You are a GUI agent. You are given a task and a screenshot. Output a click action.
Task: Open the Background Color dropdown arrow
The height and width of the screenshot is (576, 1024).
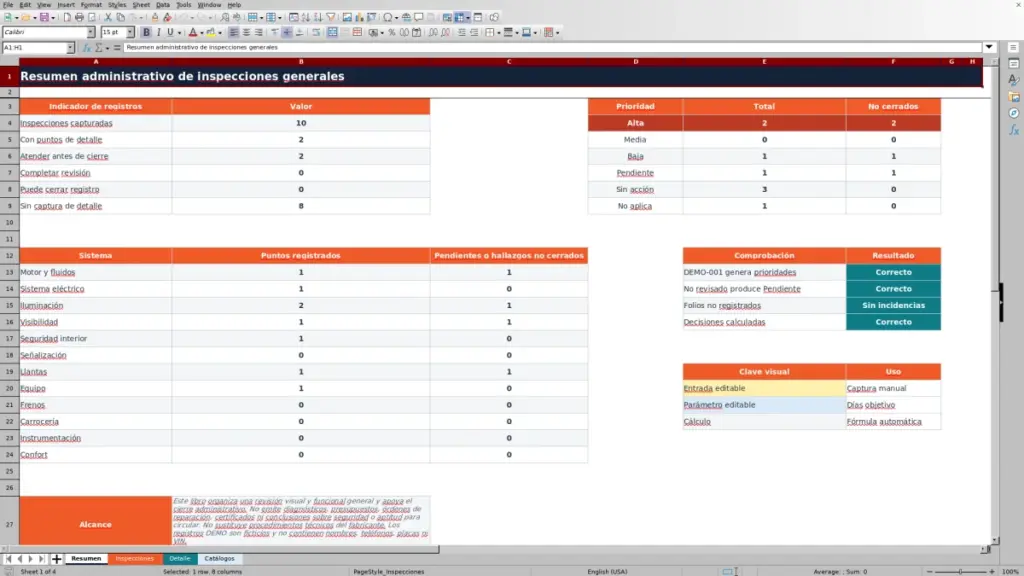tap(220, 33)
